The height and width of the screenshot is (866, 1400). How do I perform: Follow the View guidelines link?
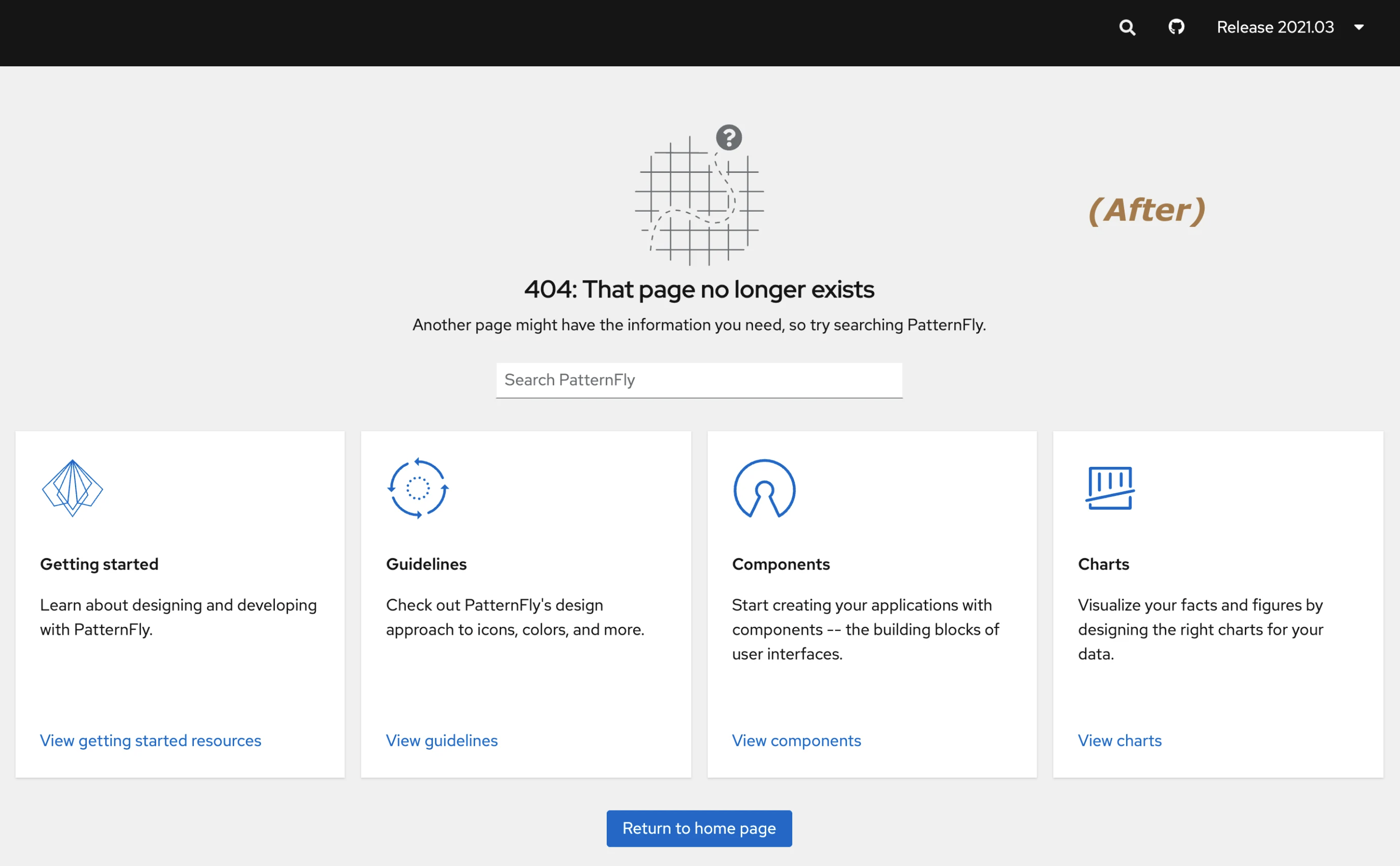pyautogui.click(x=441, y=740)
